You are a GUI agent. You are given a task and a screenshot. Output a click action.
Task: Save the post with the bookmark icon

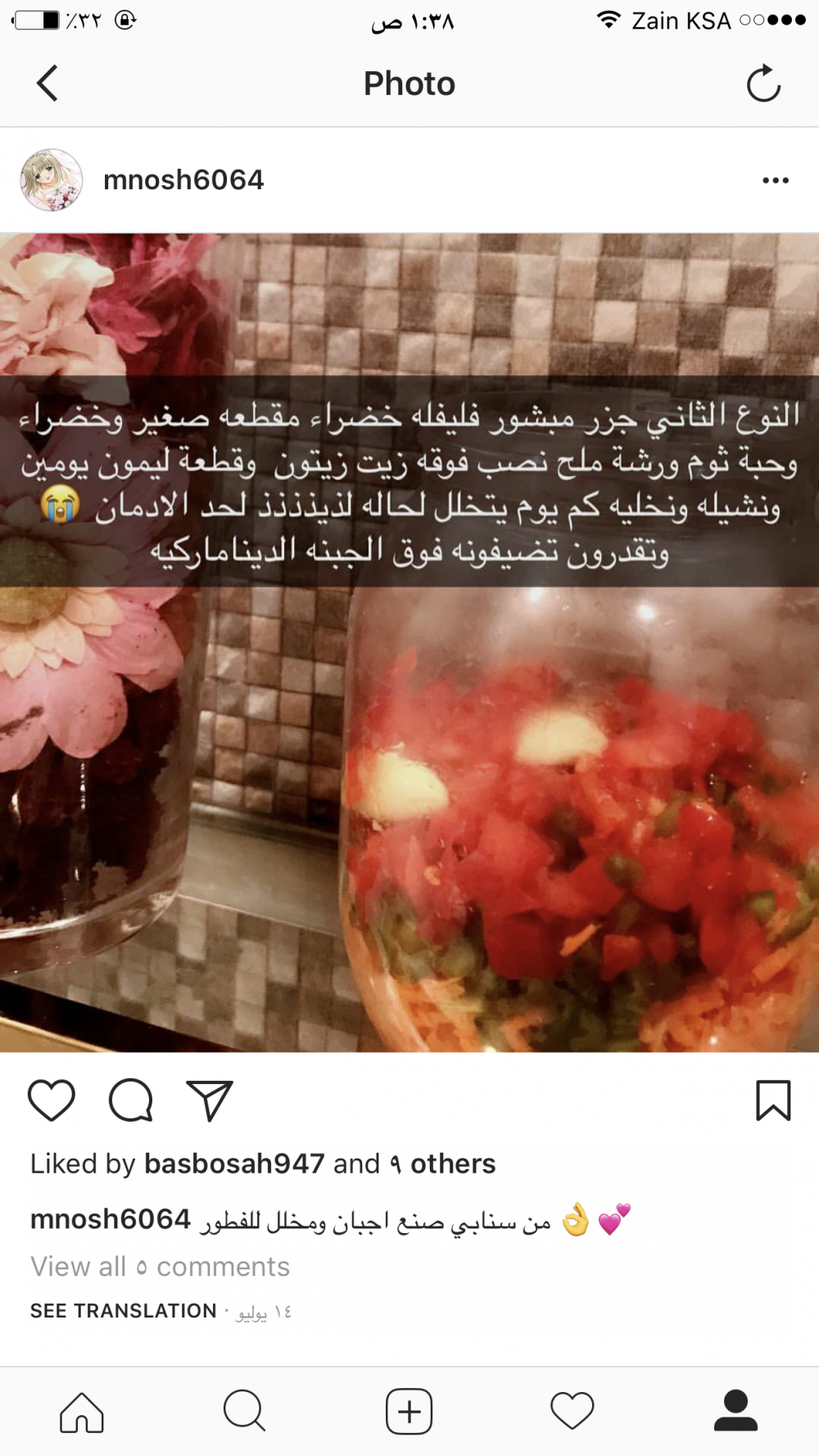(773, 1100)
